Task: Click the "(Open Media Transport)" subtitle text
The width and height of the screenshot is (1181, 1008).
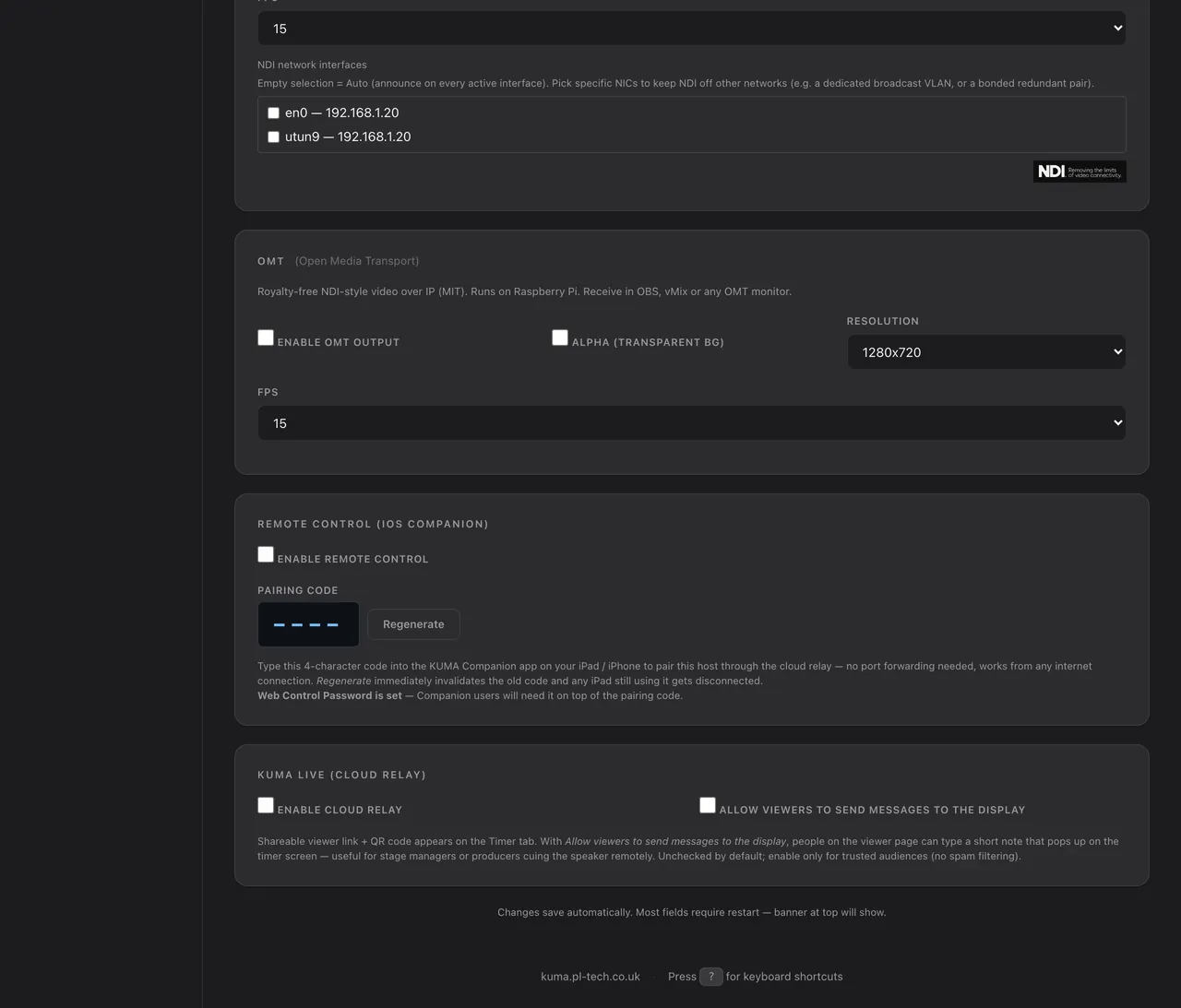Action: click(x=357, y=261)
